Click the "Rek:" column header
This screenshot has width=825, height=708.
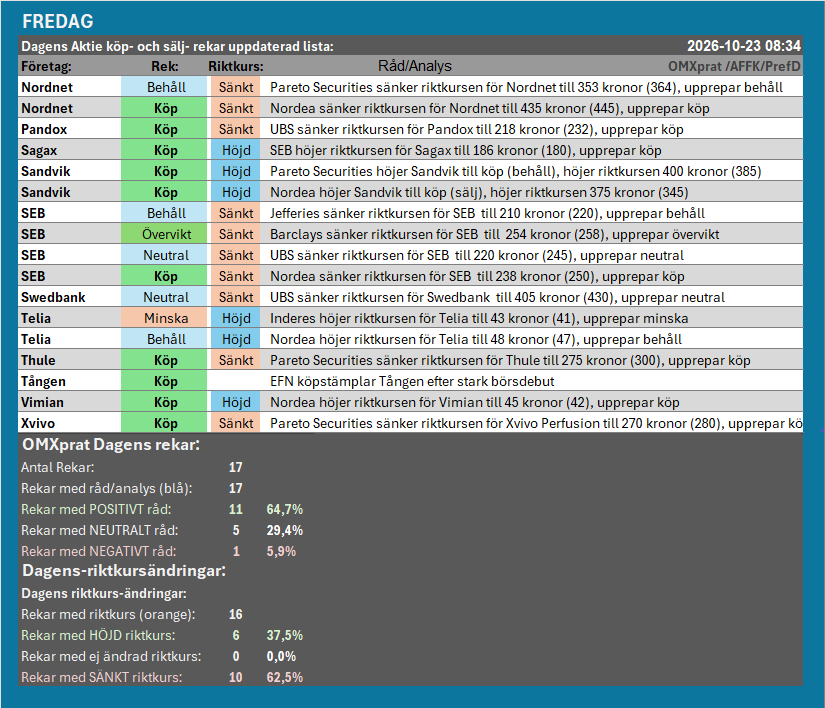click(165, 67)
